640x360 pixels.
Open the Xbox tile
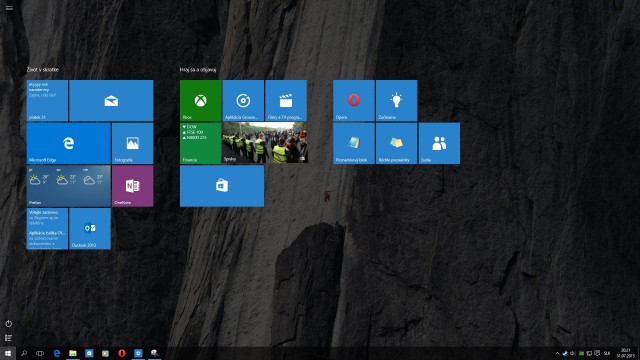(x=200, y=100)
